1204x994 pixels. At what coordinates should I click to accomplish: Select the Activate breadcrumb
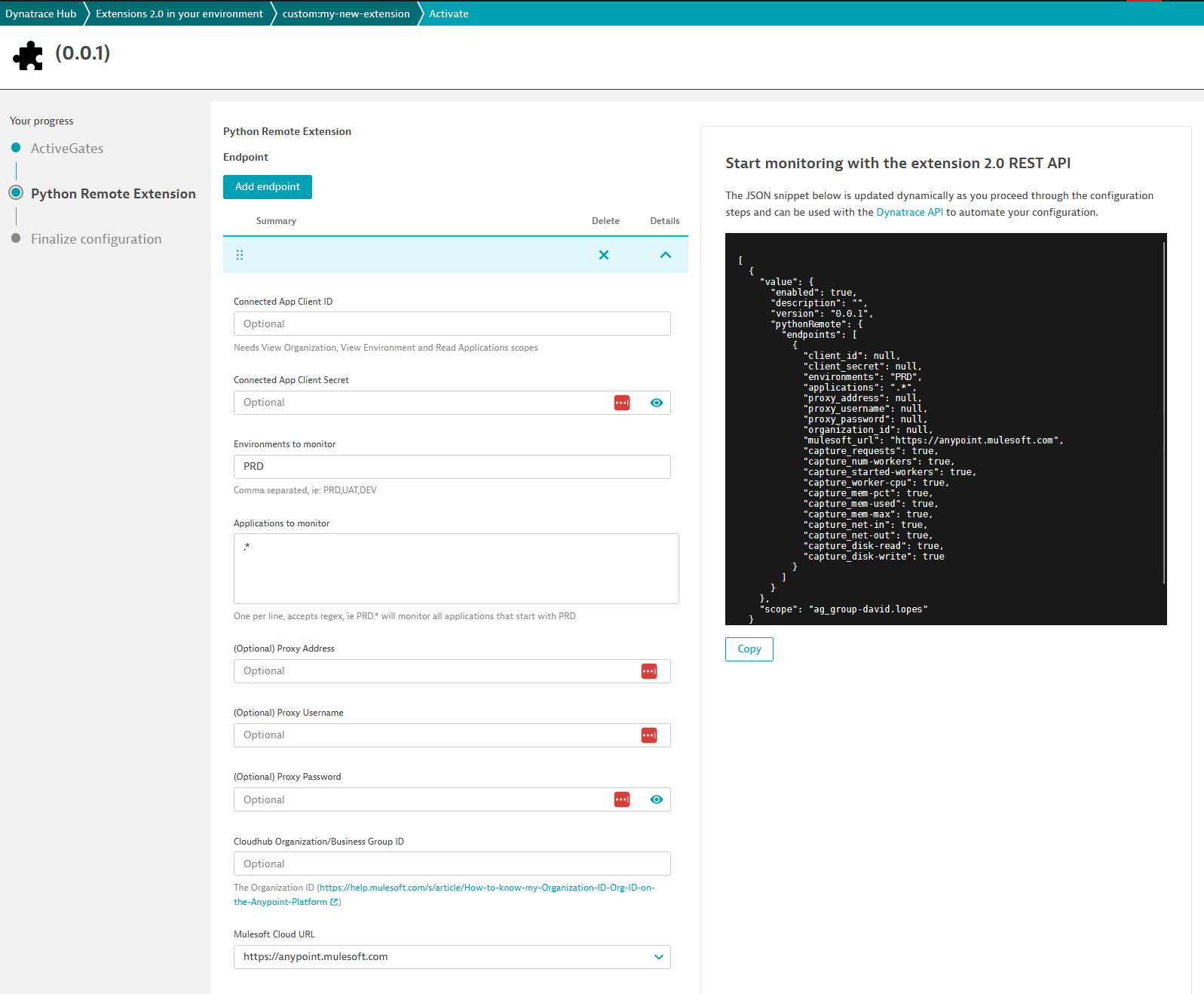click(449, 14)
